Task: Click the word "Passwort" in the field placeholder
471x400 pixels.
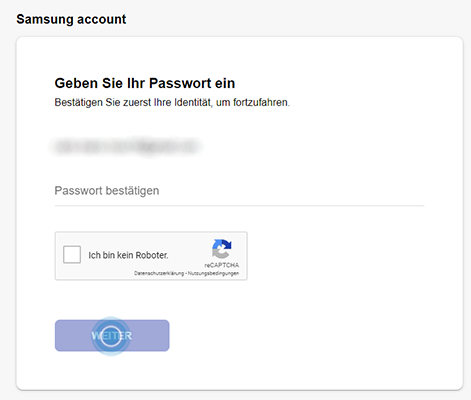Action: (x=78, y=191)
